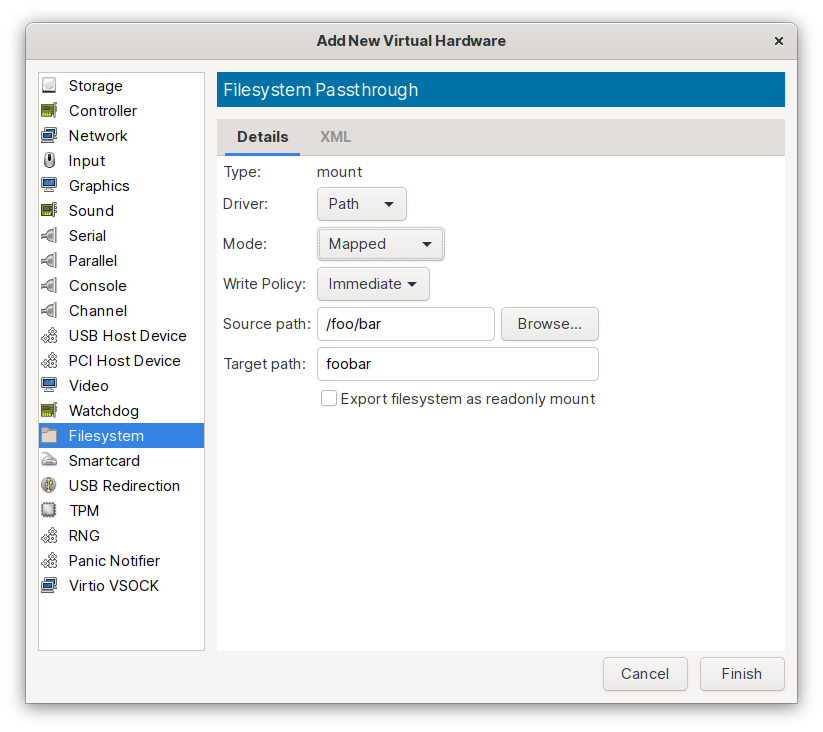The height and width of the screenshot is (732, 823).
Task: Select the Input hardware icon
Action: [x=49, y=160]
